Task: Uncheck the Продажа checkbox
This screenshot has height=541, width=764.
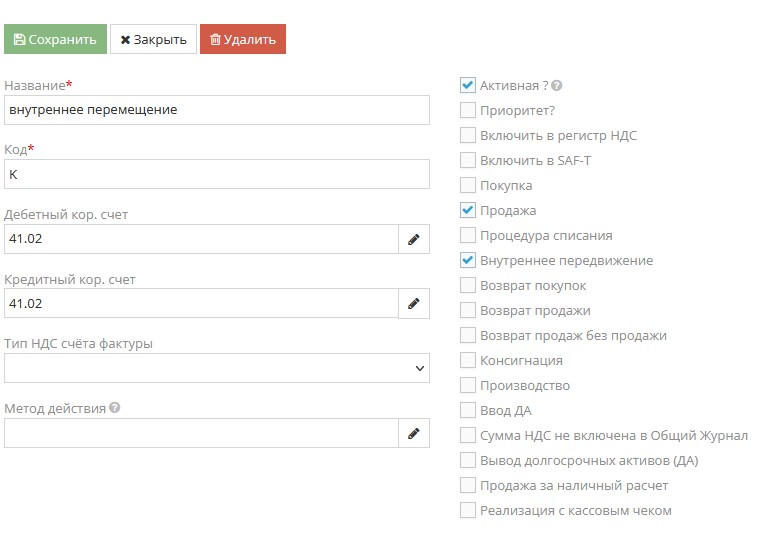Action: (x=468, y=211)
